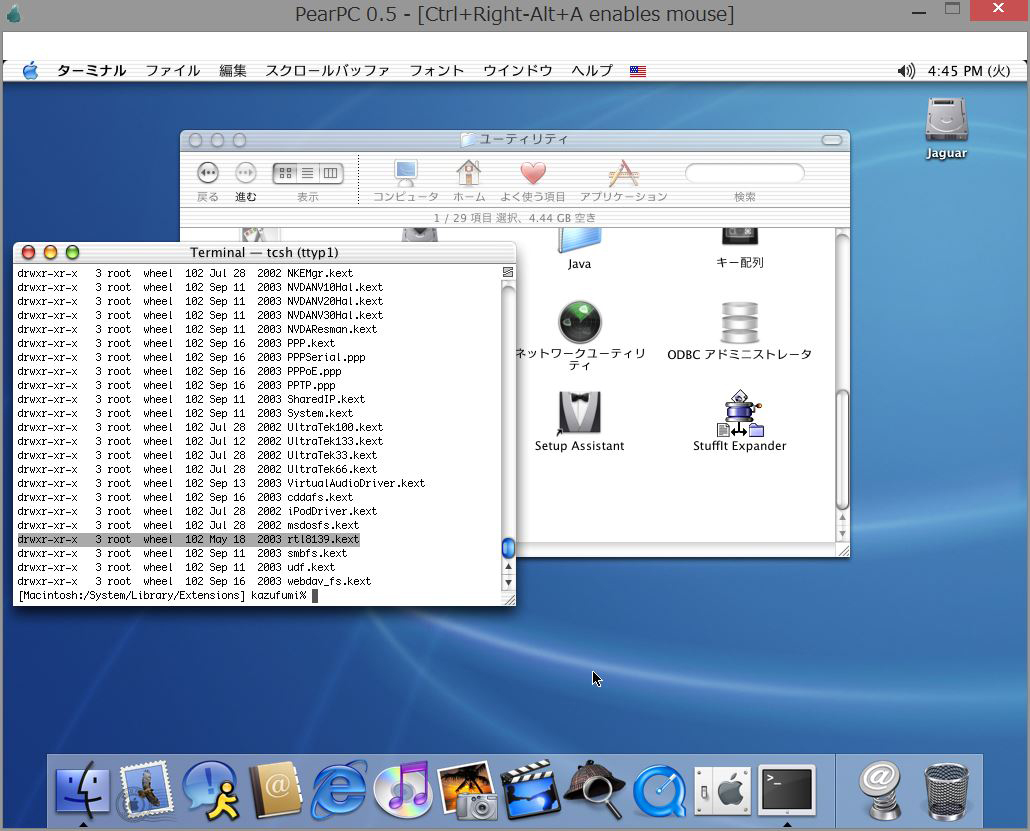Open the Apple menu
Image resolution: width=1030 pixels, height=831 pixels.
[30, 71]
